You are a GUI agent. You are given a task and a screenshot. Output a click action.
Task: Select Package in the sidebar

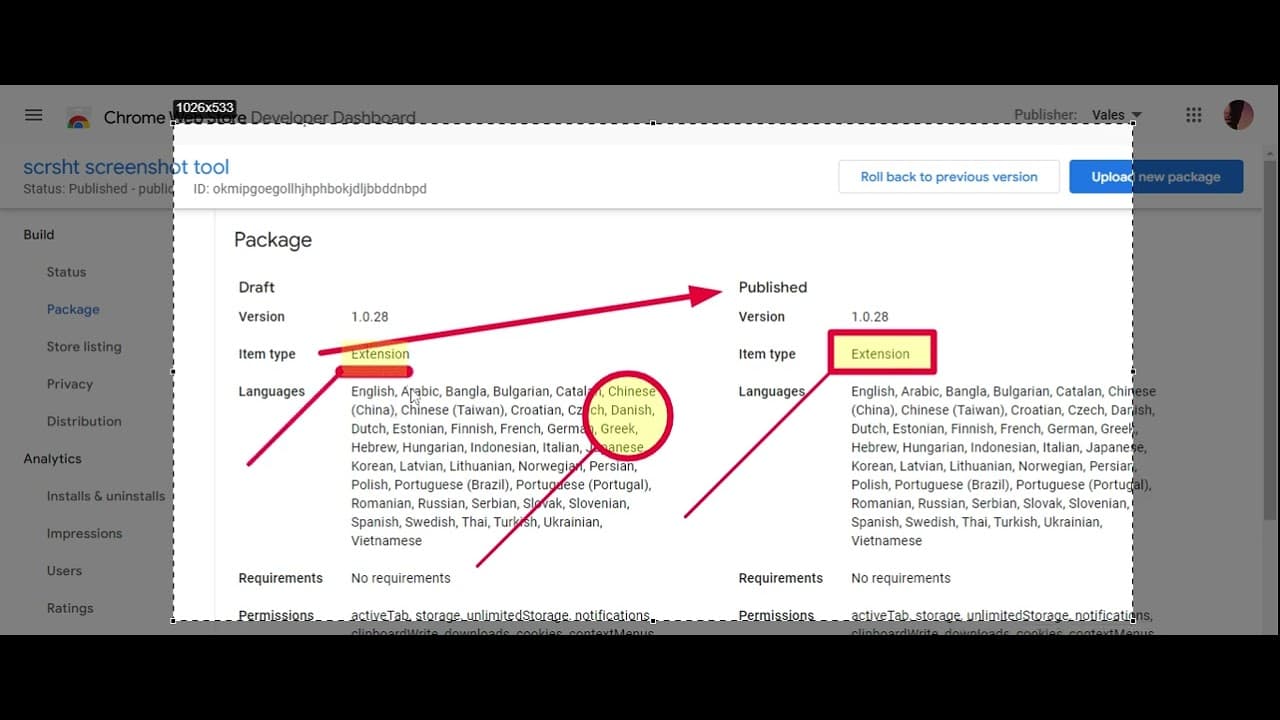point(73,309)
